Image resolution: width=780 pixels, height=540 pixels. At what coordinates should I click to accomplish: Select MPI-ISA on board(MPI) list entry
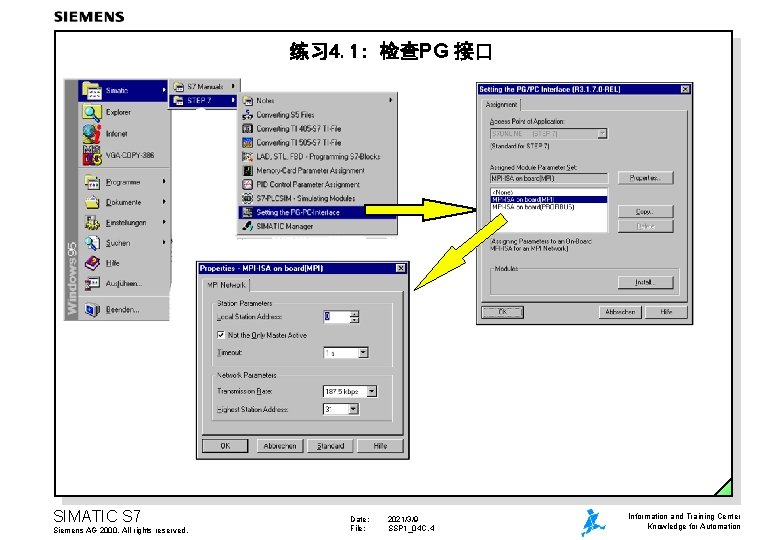coord(549,199)
